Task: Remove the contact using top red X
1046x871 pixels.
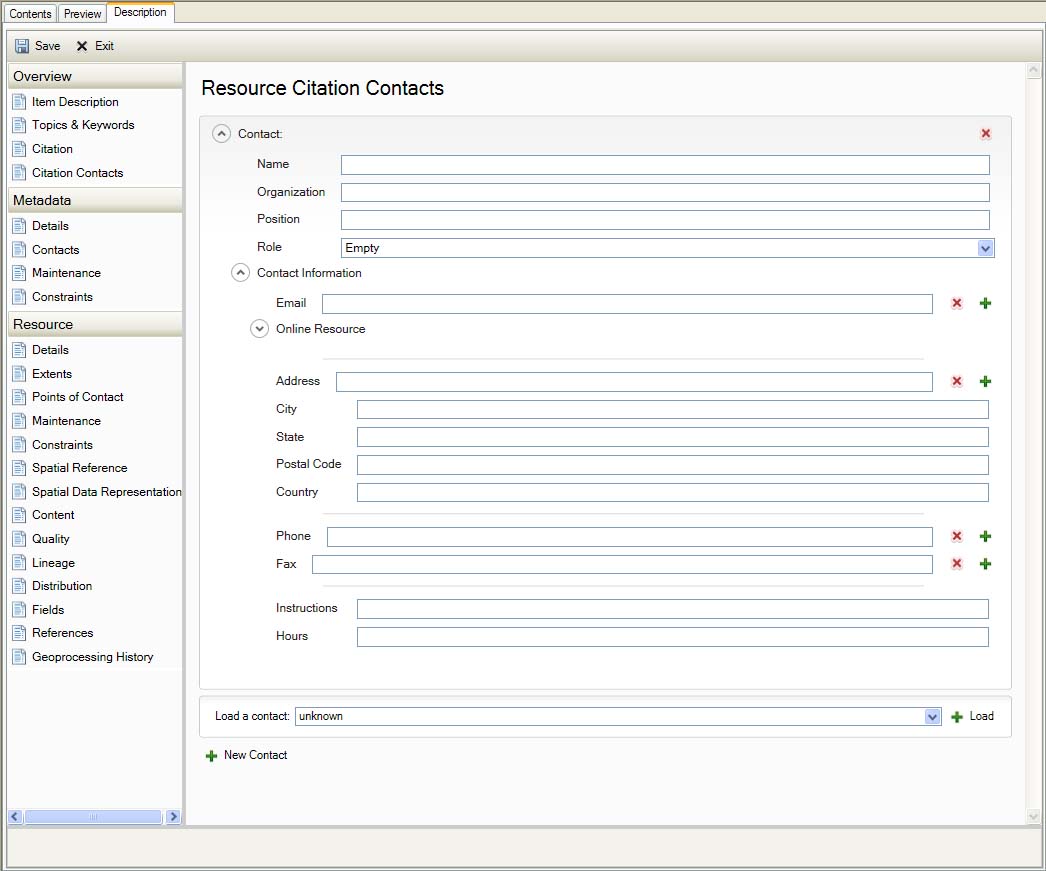Action: [986, 134]
